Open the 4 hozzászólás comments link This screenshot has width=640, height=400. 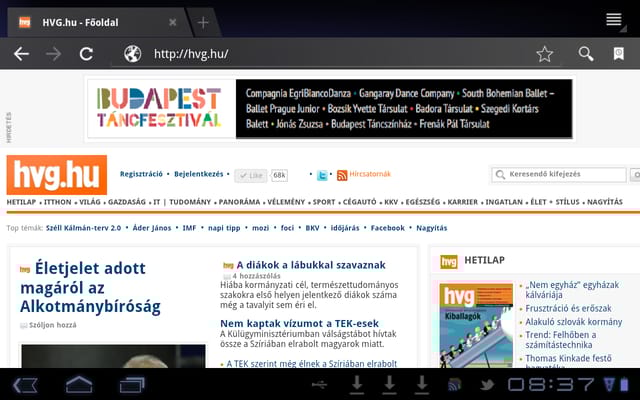coord(256,276)
